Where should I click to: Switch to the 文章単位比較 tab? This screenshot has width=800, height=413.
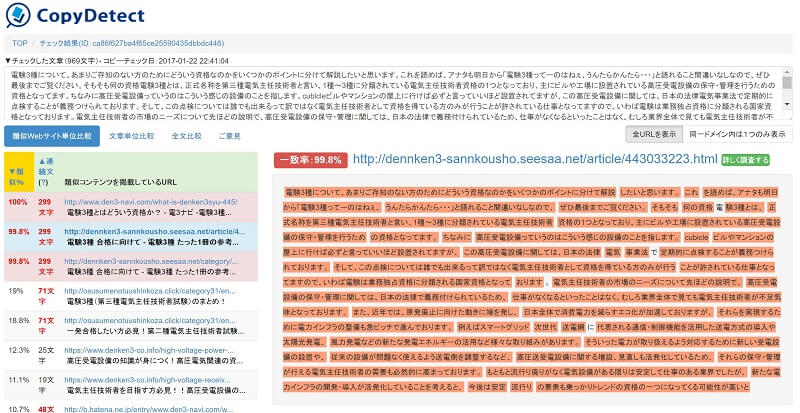point(132,136)
